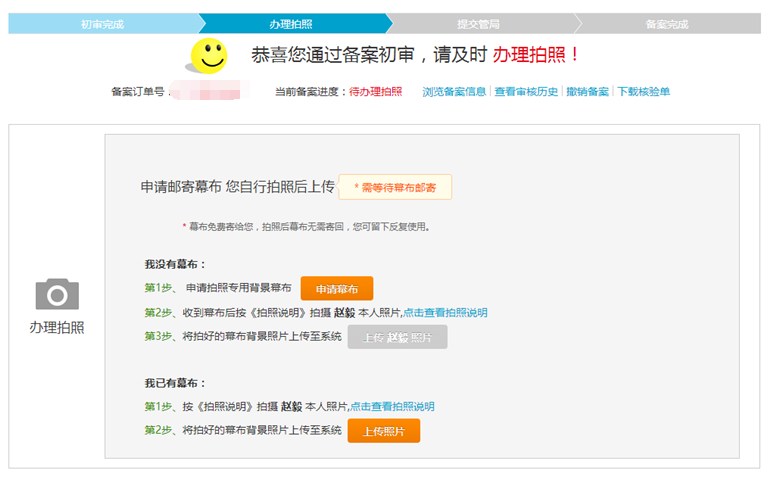771x481 pixels.
Task: Click the yellow smiley face icon
Action: pos(209,55)
